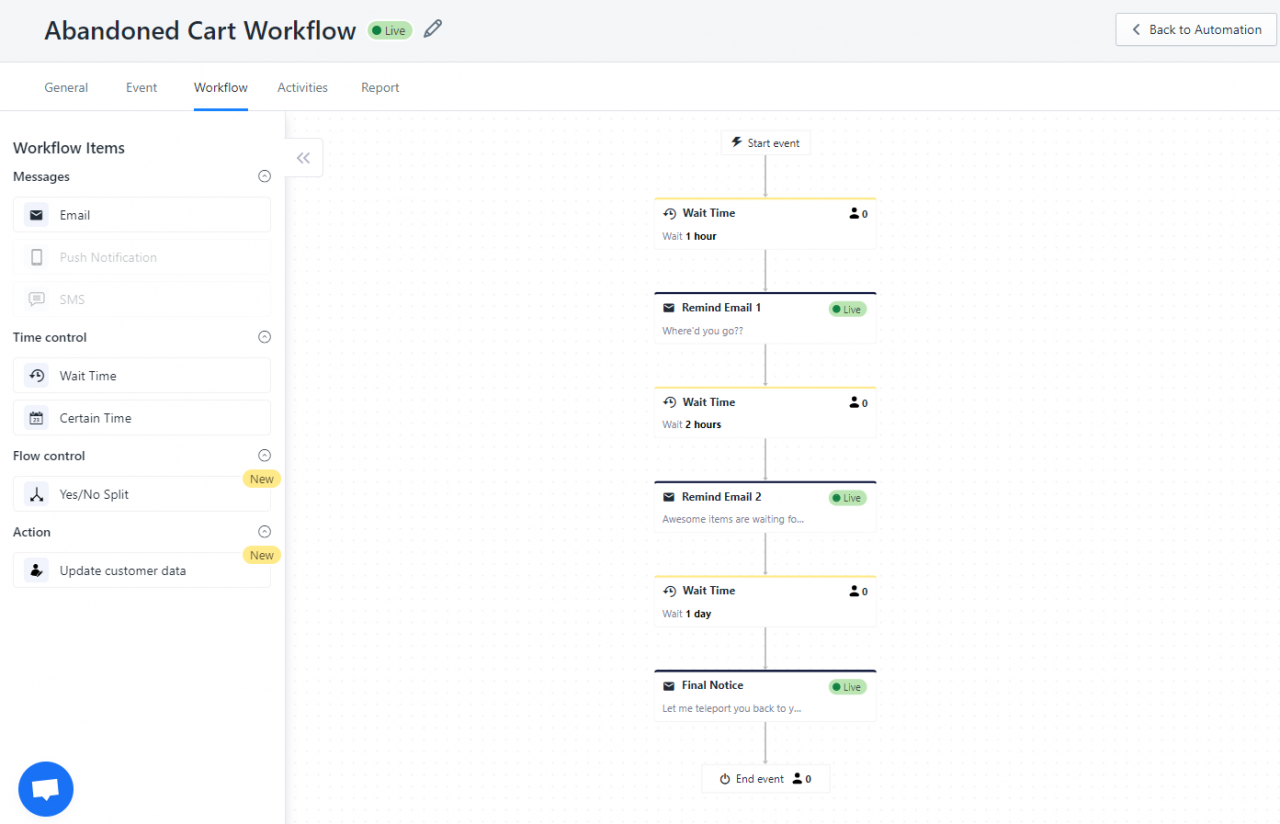Collapse sidebar with double chevron icon
The height and width of the screenshot is (824, 1280).
click(x=303, y=158)
